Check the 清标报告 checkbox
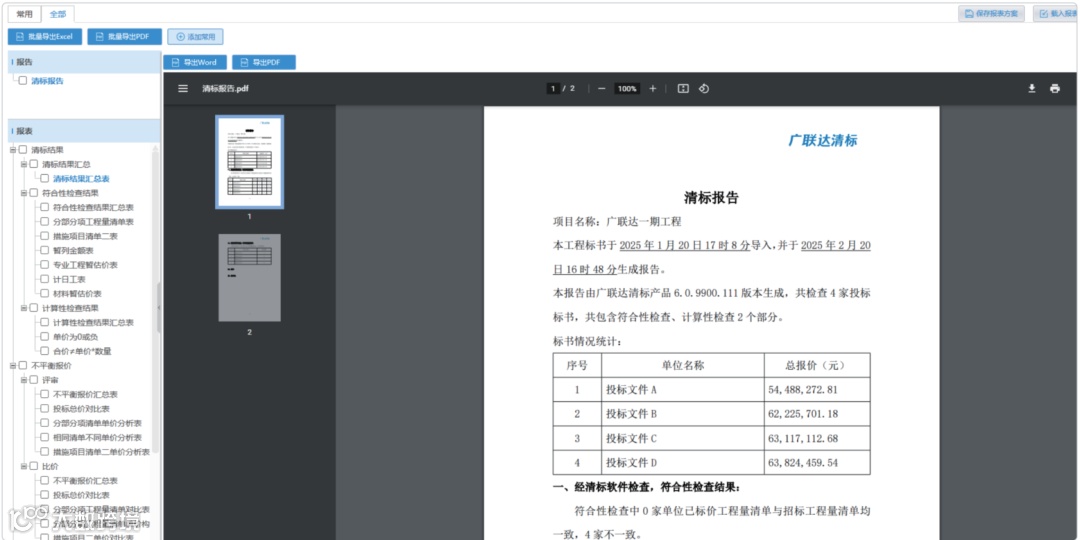 click(x=23, y=81)
